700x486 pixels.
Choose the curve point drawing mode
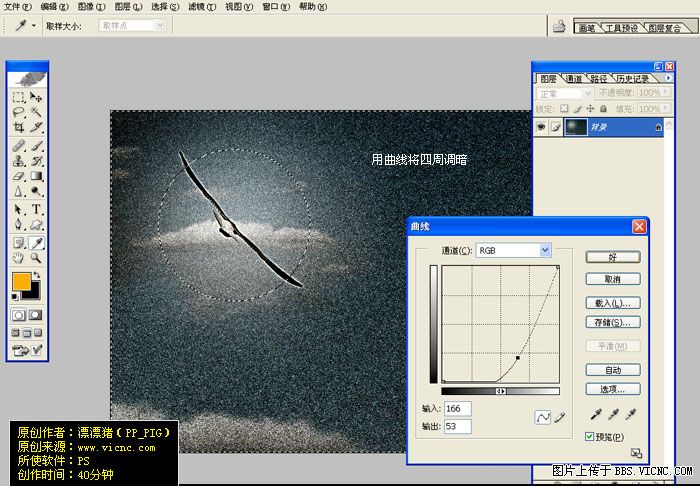(542, 418)
